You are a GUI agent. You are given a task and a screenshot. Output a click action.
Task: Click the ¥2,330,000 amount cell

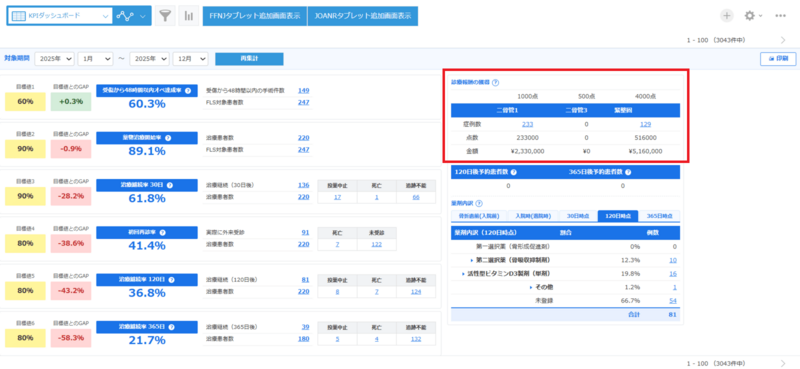(x=528, y=151)
